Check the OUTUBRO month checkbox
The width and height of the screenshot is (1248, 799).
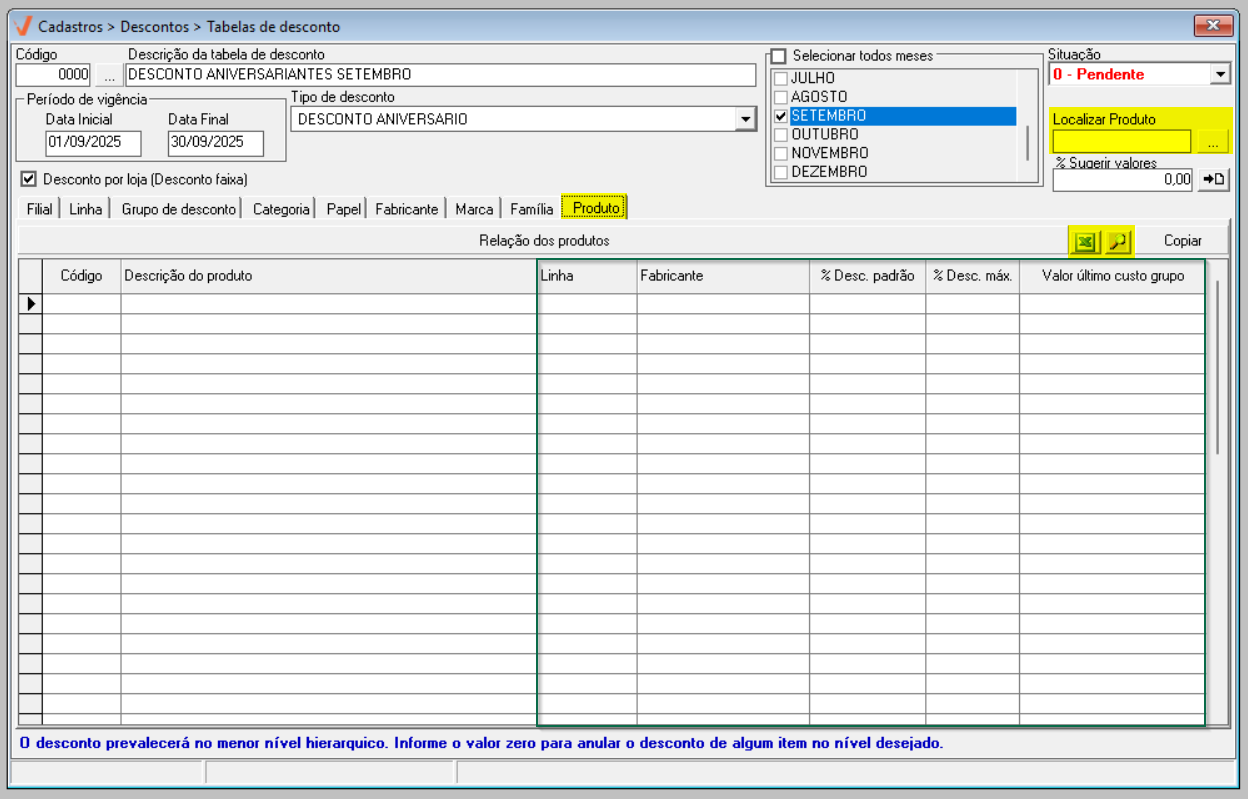(x=781, y=135)
